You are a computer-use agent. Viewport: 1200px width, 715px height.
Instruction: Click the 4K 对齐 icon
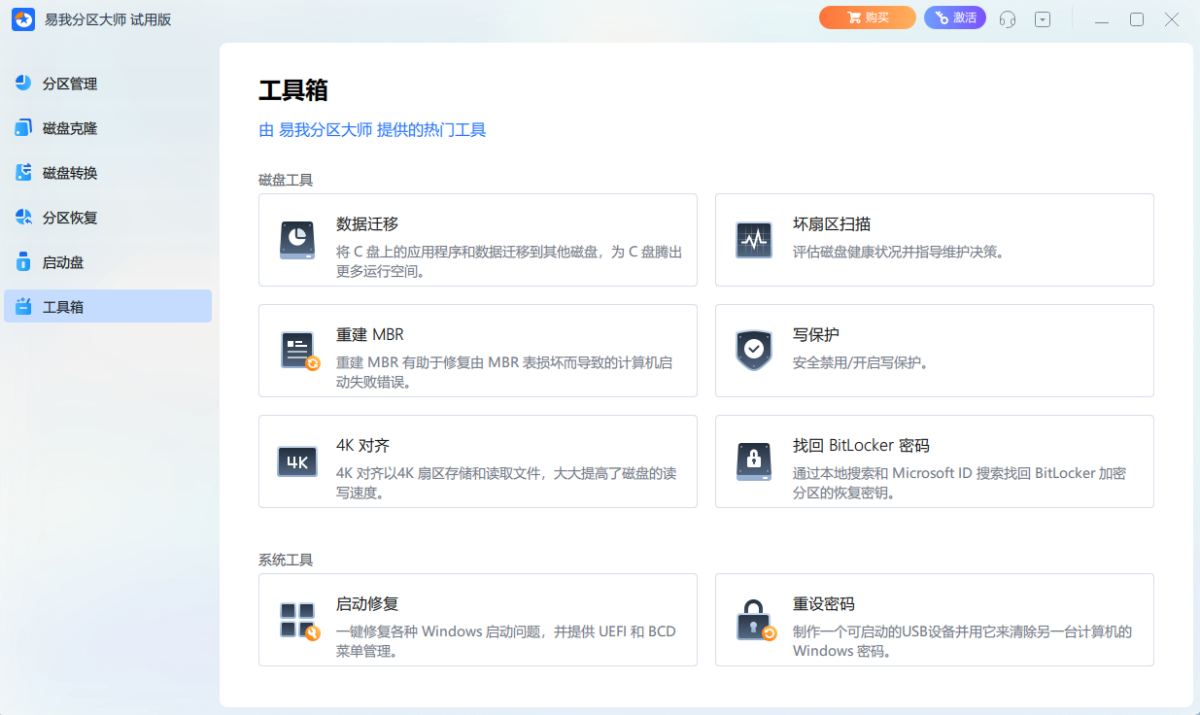297,462
